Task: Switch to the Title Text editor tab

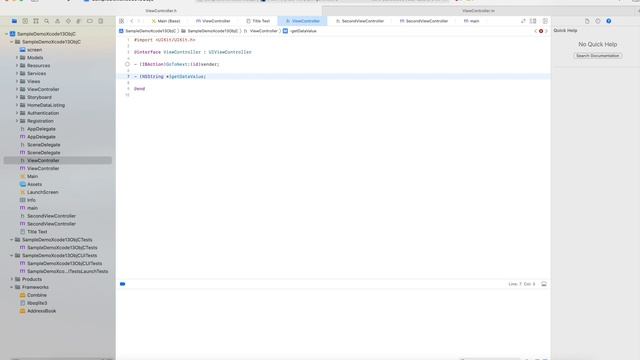Action: click(258, 21)
